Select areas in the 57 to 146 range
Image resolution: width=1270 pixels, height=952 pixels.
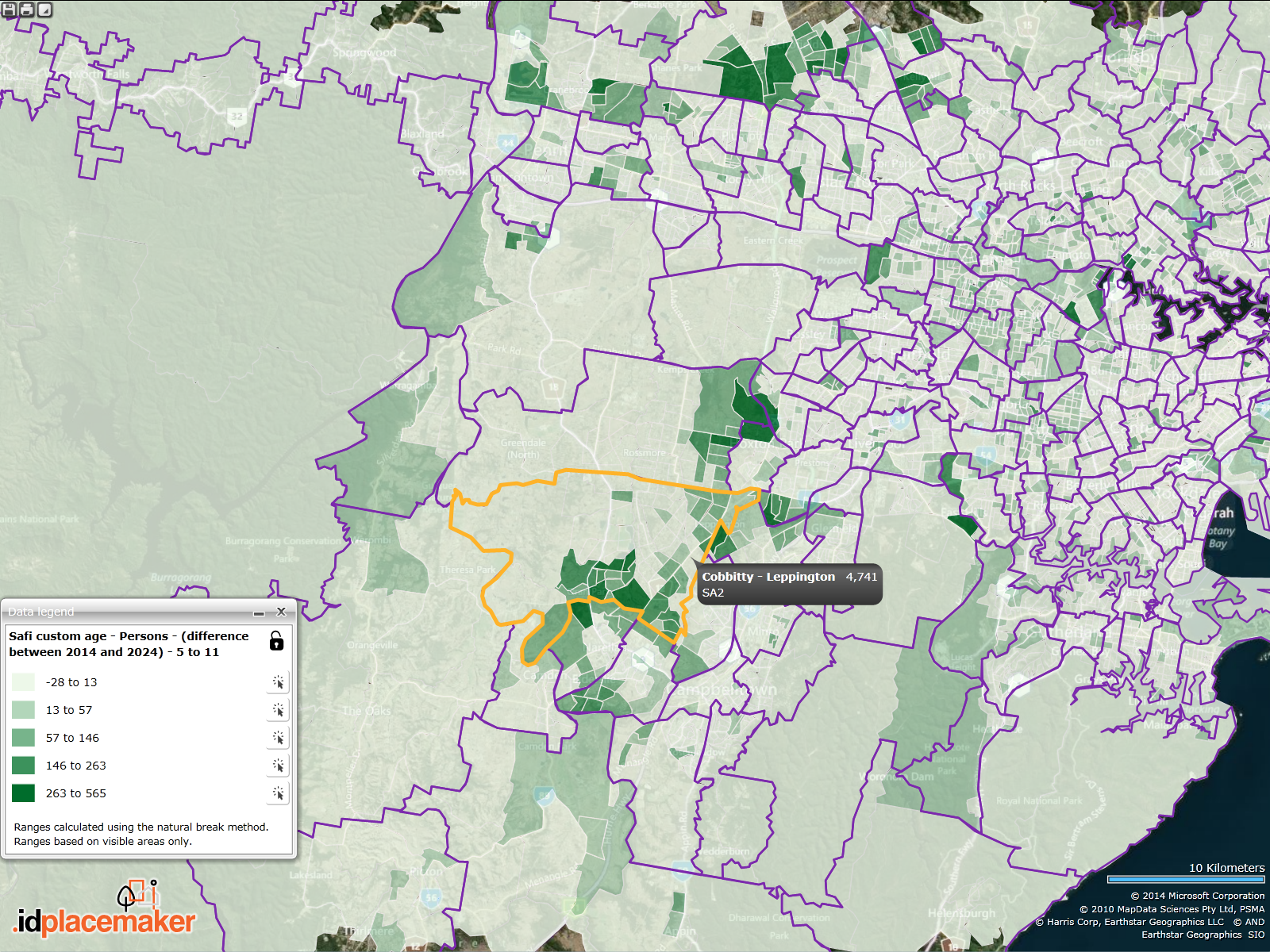click(x=278, y=738)
